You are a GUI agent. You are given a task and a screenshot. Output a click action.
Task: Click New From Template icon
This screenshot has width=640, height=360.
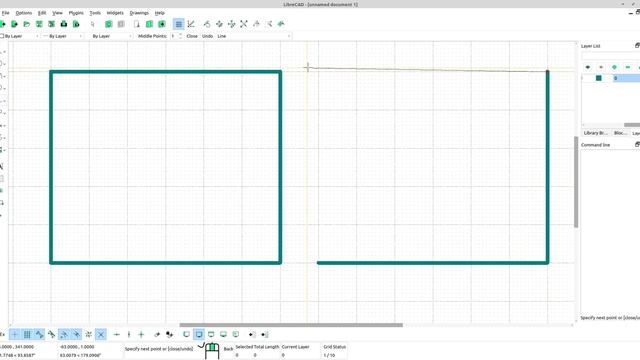(x=14, y=24)
